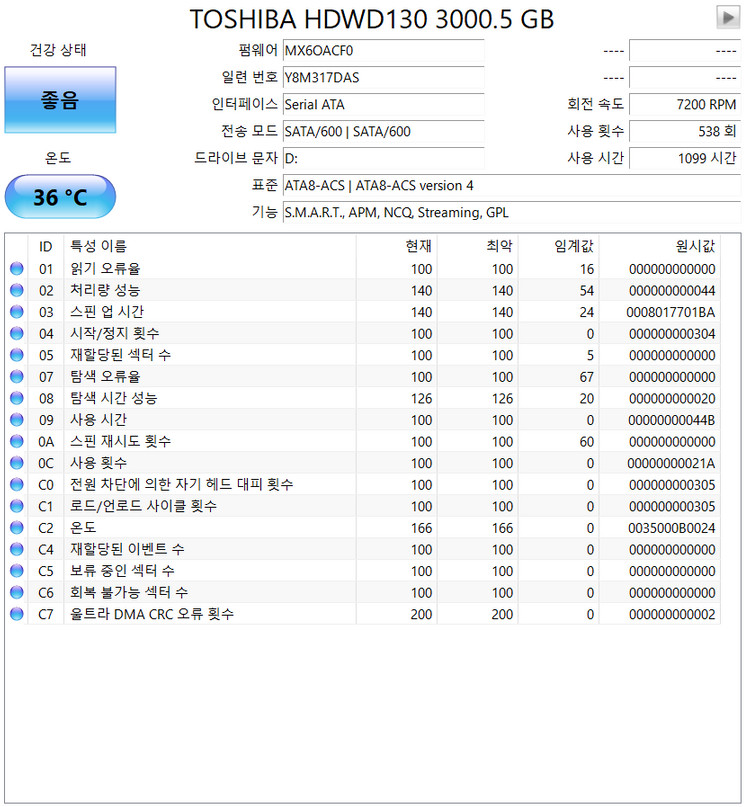Click the 임계값 column header
The width and height of the screenshot is (750, 807).
(x=559, y=247)
